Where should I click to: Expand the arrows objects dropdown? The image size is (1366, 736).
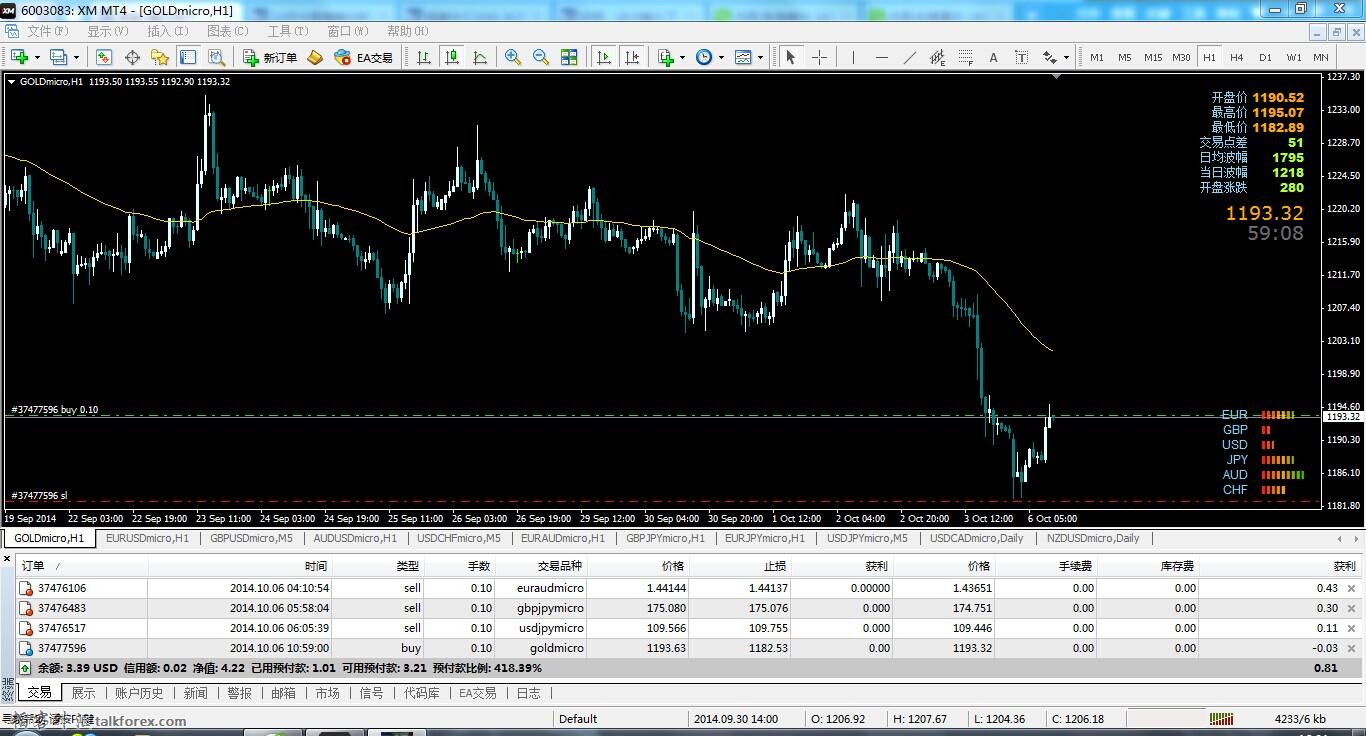(x=1066, y=58)
